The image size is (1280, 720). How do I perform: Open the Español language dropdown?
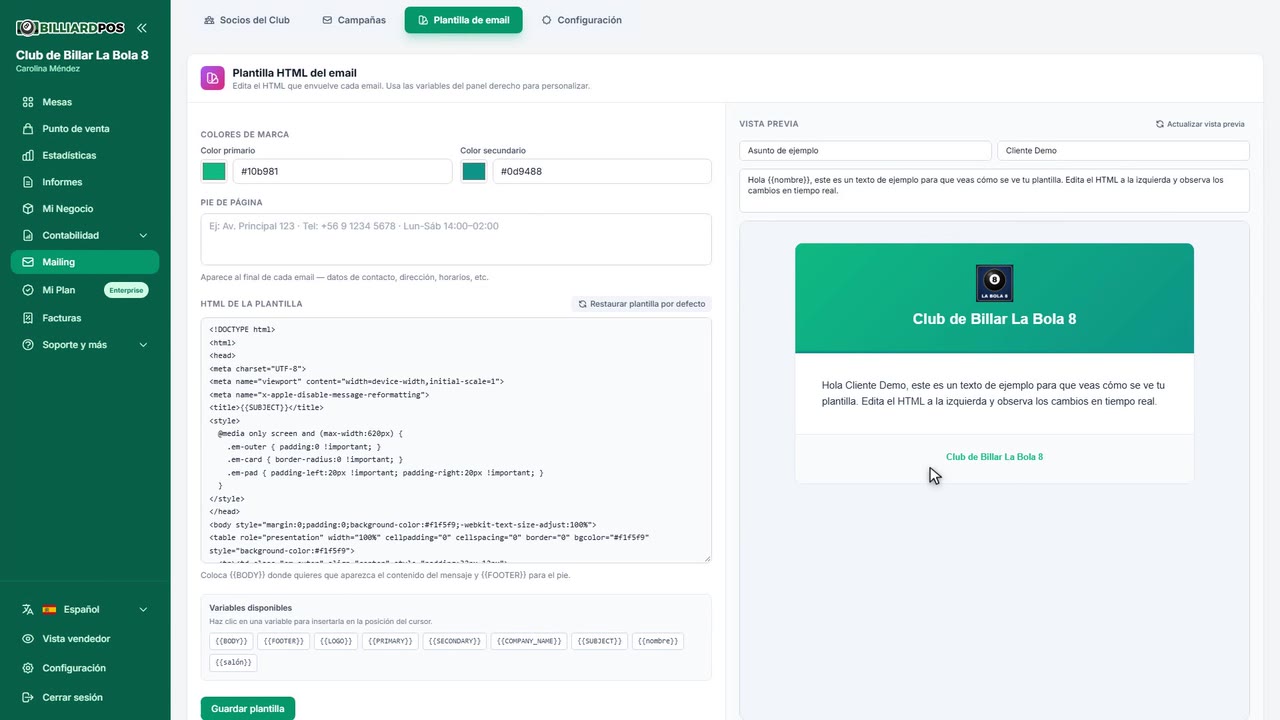pos(85,609)
